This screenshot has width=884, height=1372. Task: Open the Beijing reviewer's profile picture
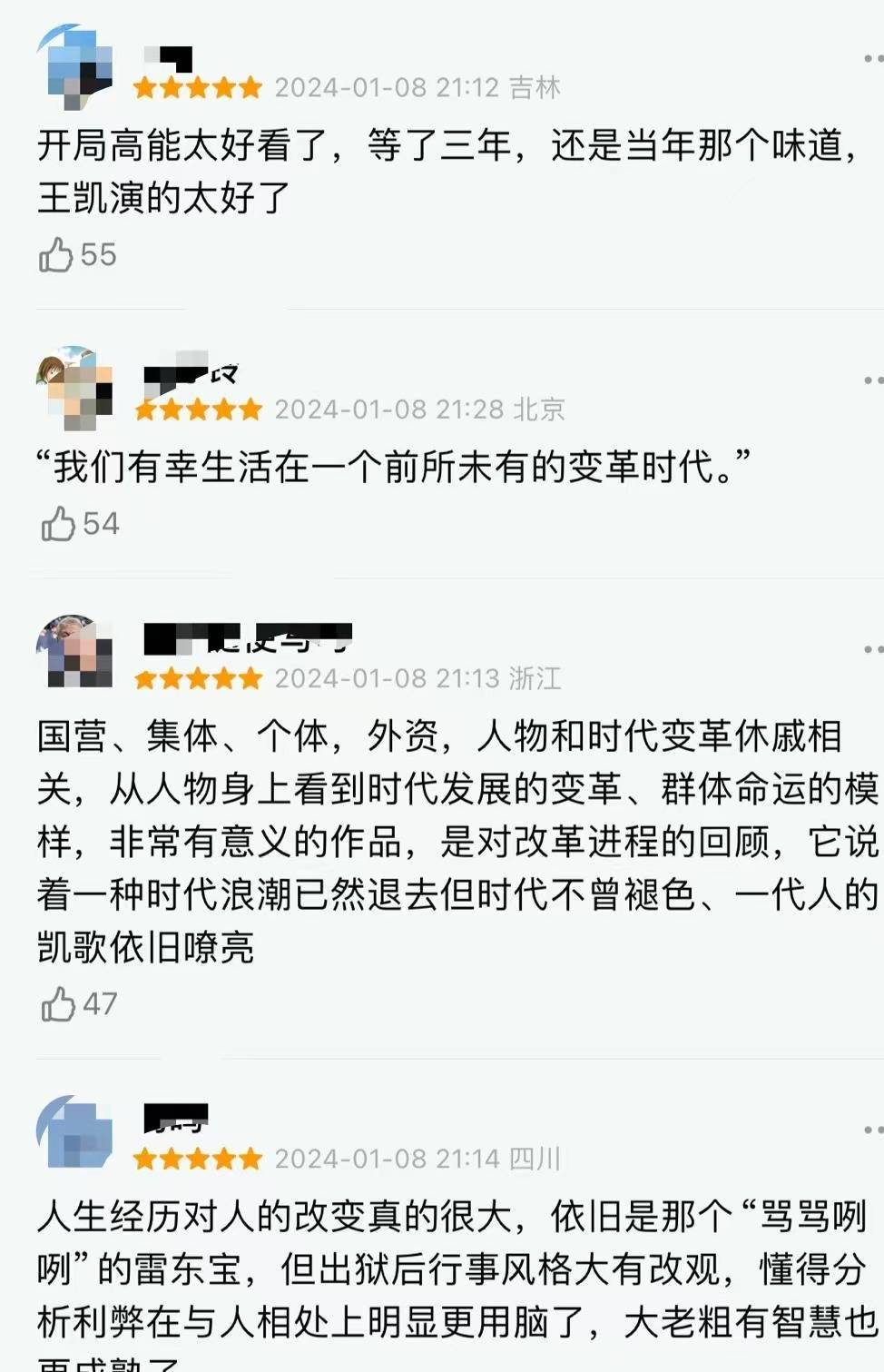[x=74, y=387]
